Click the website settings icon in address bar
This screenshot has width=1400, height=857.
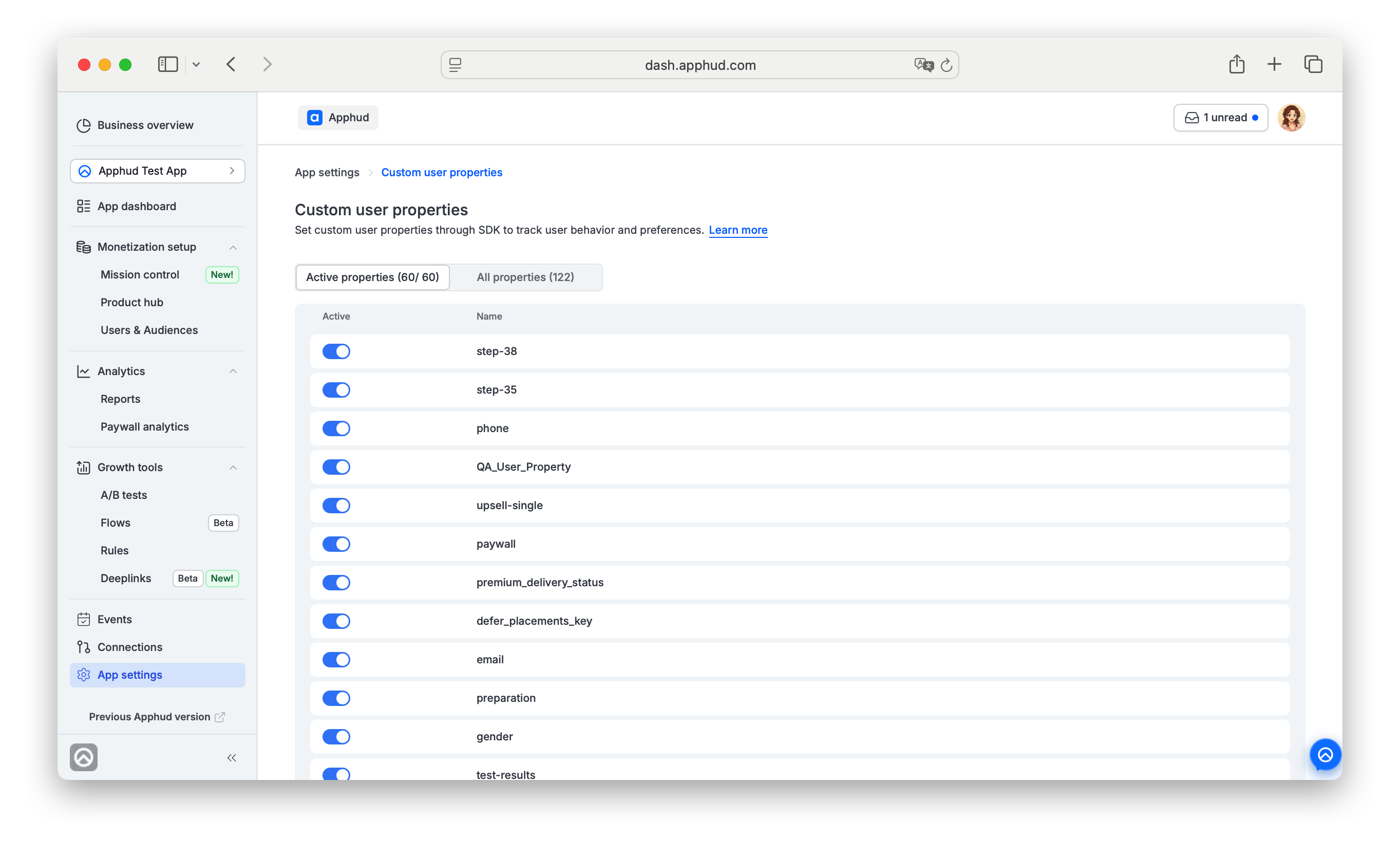[x=455, y=65]
